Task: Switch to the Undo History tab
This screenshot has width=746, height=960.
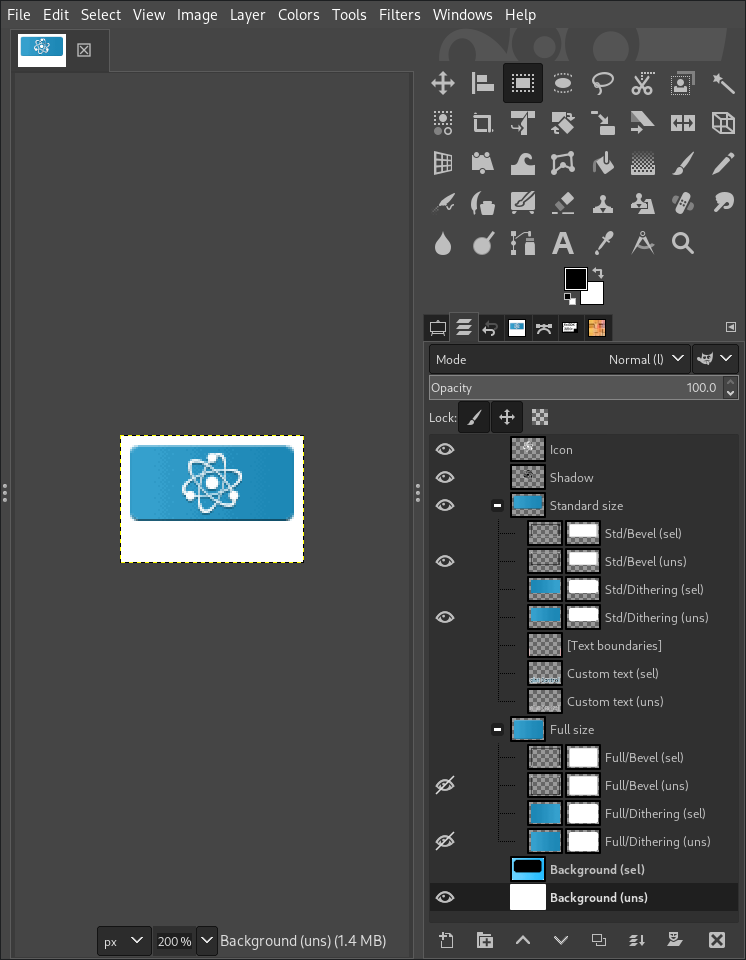Action: coord(489,328)
